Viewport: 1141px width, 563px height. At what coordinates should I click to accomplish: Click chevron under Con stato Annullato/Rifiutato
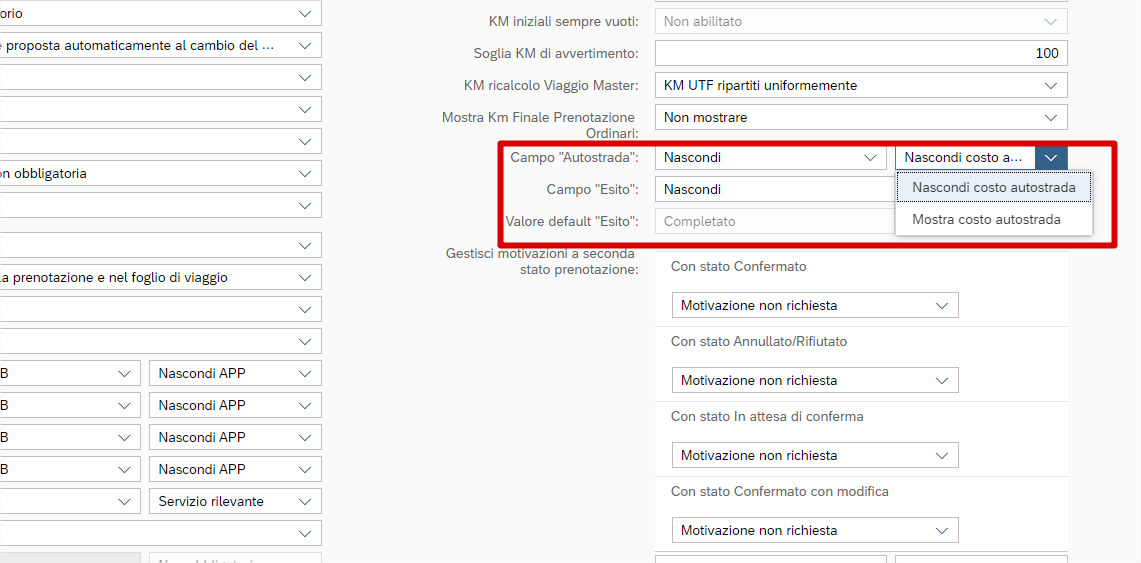pyautogui.click(x=941, y=380)
